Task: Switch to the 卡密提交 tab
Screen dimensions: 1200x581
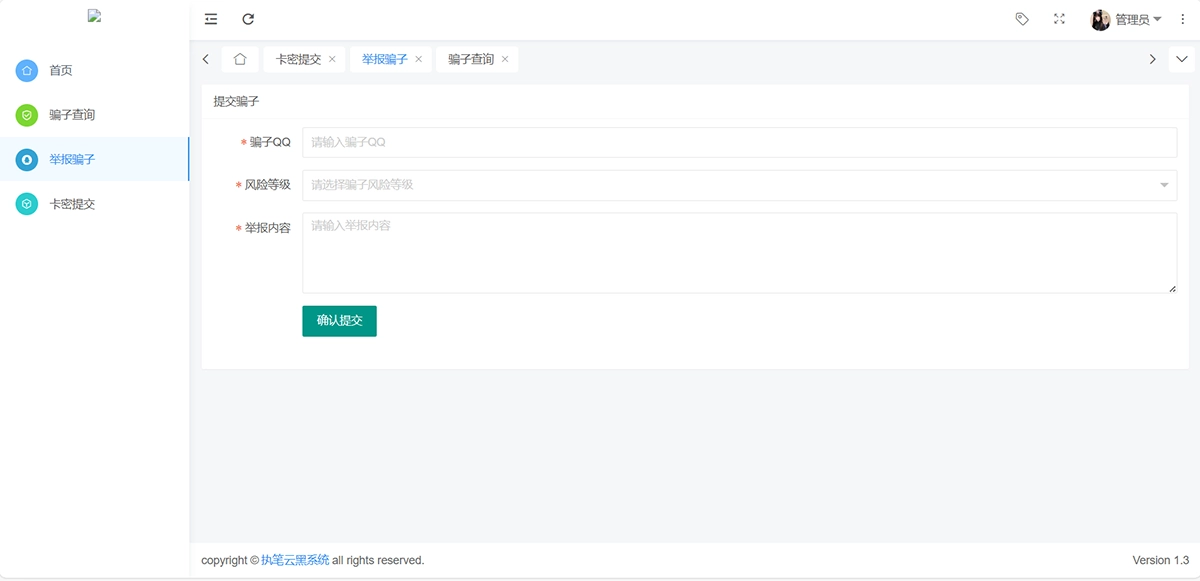Action: (x=298, y=59)
